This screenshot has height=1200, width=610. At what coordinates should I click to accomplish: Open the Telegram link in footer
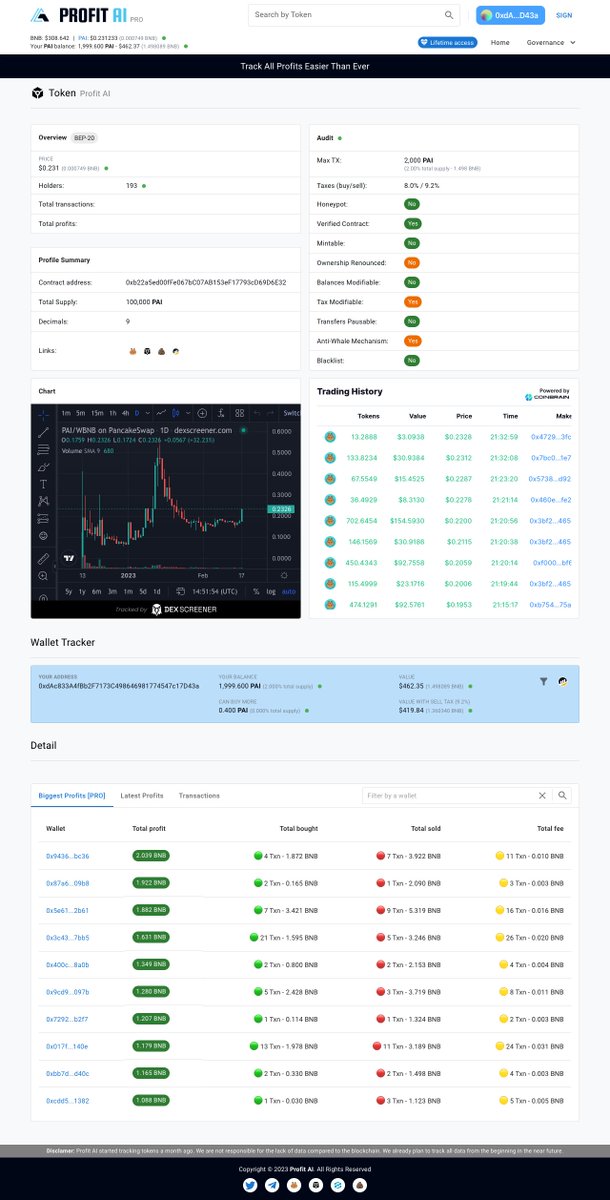tap(273, 1184)
